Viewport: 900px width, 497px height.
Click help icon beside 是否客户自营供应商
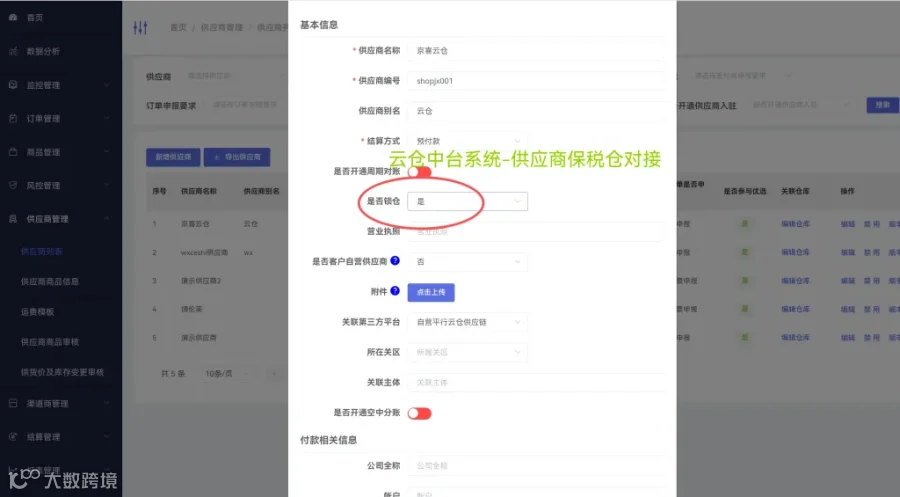click(395, 261)
